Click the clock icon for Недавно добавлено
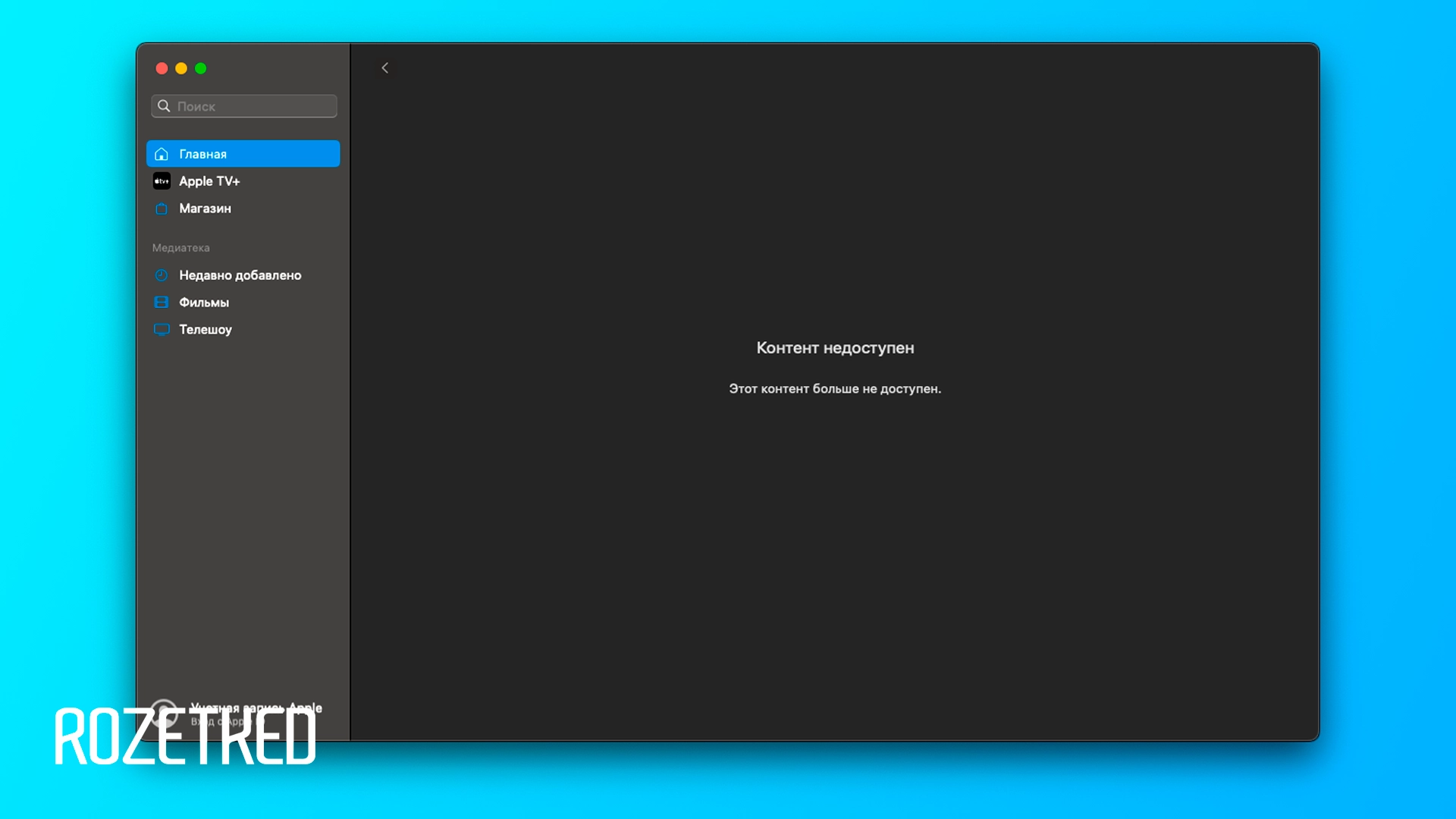The image size is (1456, 819). (162, 275)
